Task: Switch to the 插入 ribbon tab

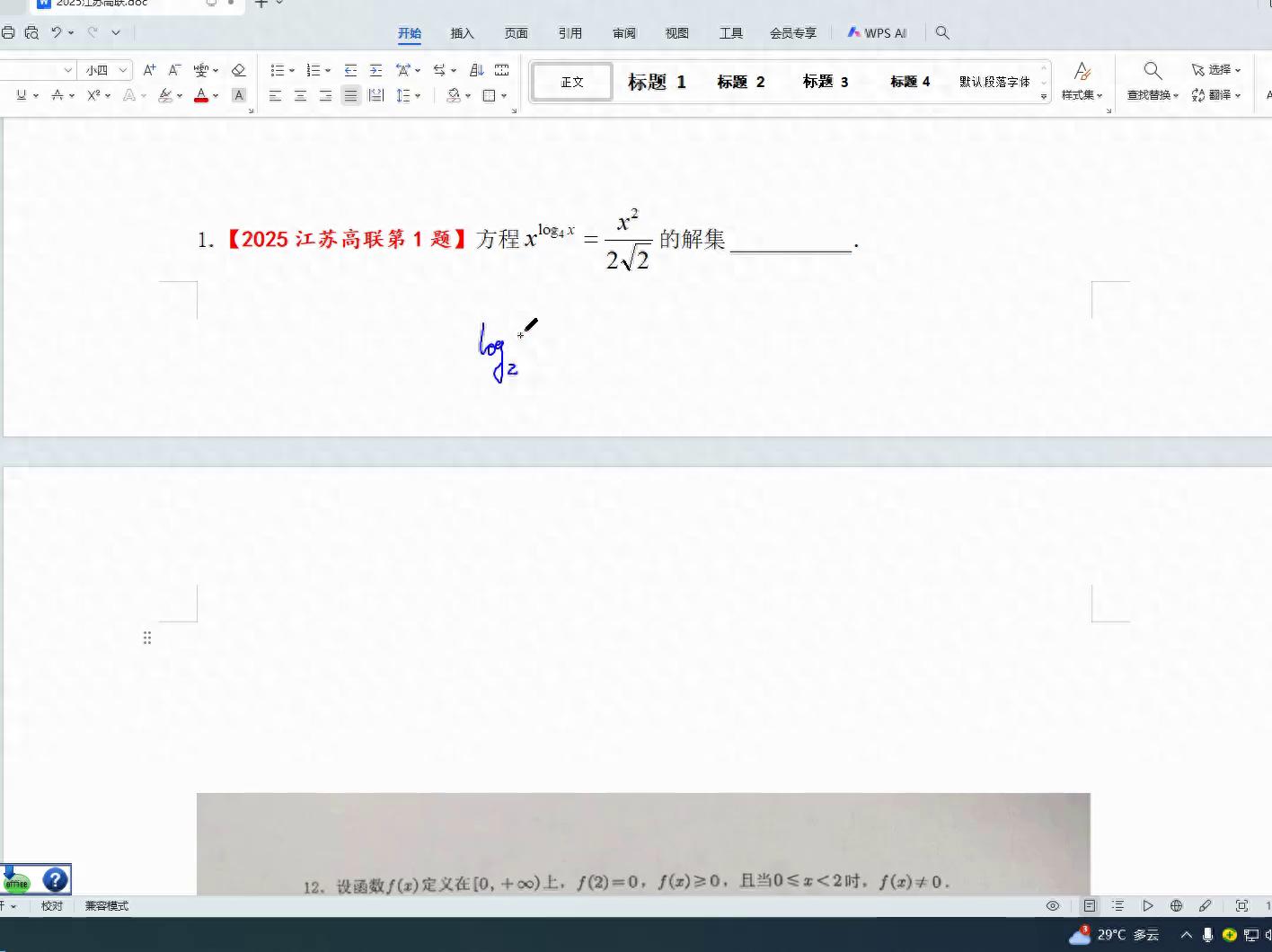Action: pos(462,32)
